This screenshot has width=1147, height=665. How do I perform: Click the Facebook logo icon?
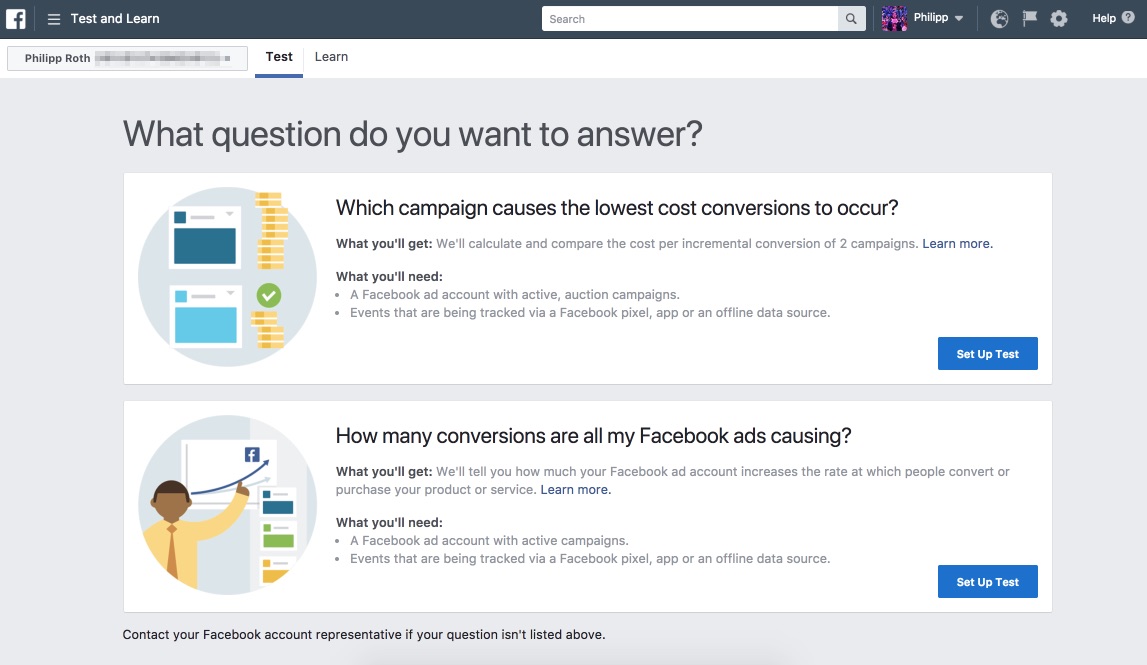(x=16, y=18)
